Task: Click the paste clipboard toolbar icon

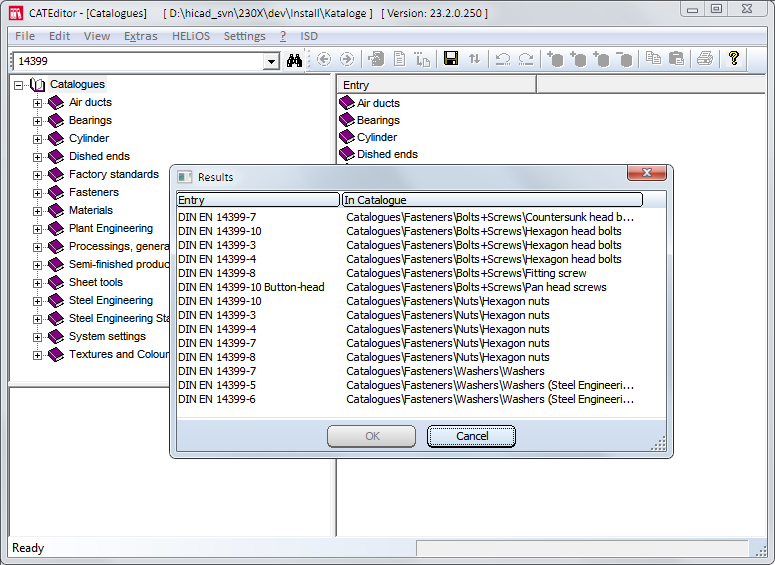Action: (x=676, y=59)
